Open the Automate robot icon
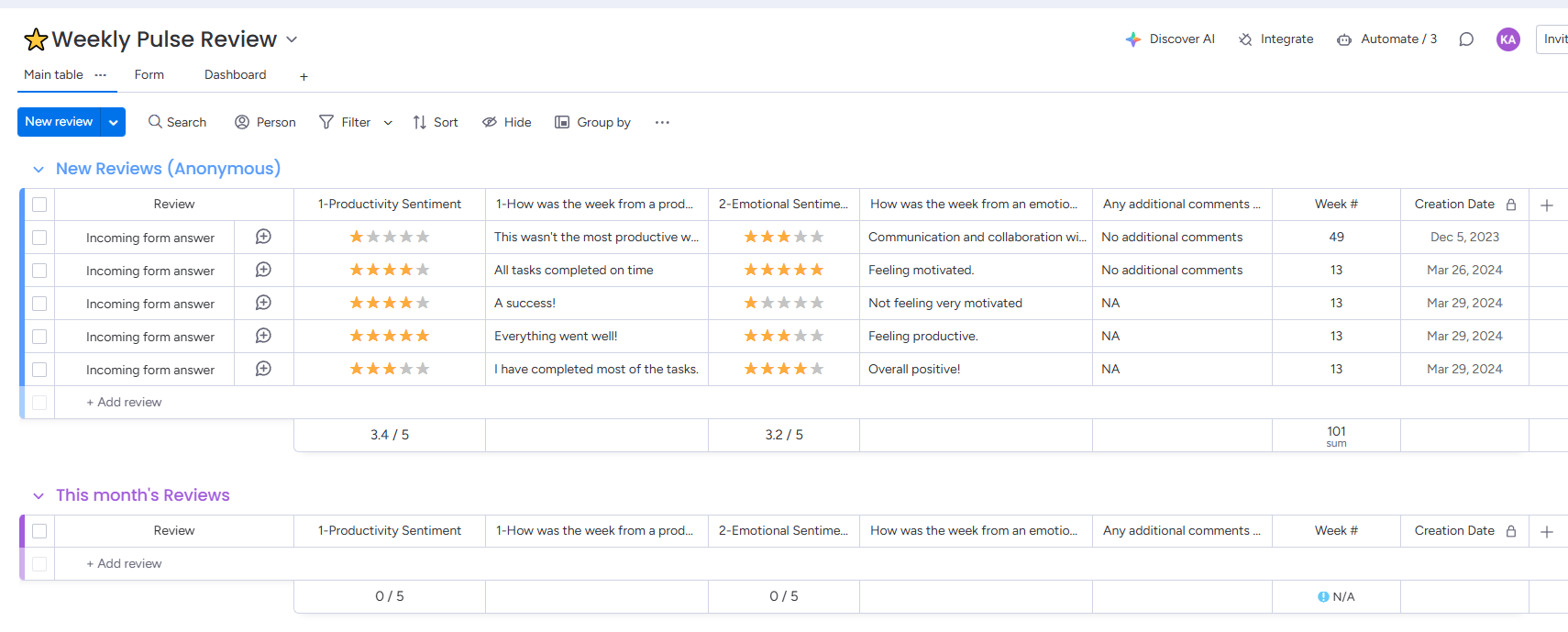Screen dimensions: 1568x632 pyautogui.click(x=1344, y=39)
